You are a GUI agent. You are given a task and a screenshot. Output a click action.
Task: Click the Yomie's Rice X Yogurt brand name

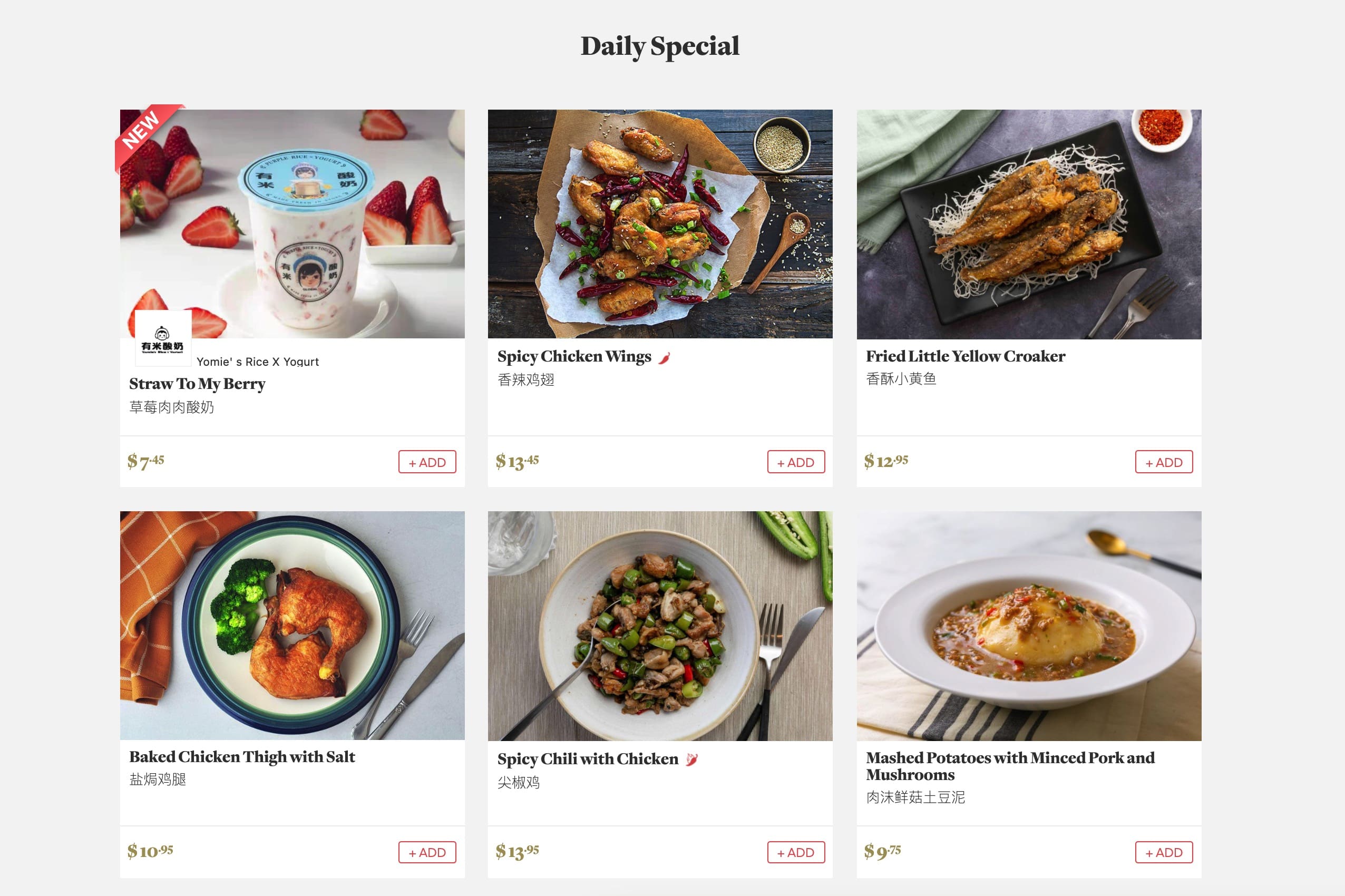point(258,362)
